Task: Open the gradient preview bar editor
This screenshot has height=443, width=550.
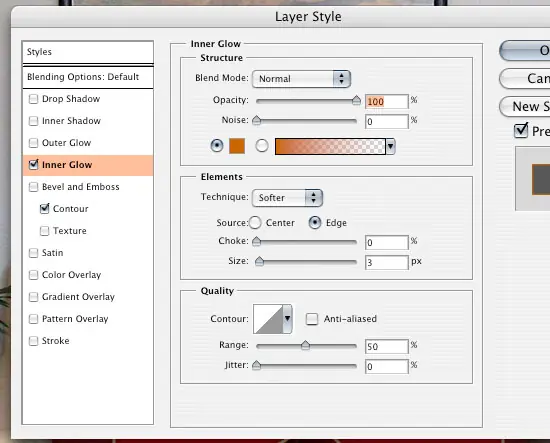Action: click(330, 146)
